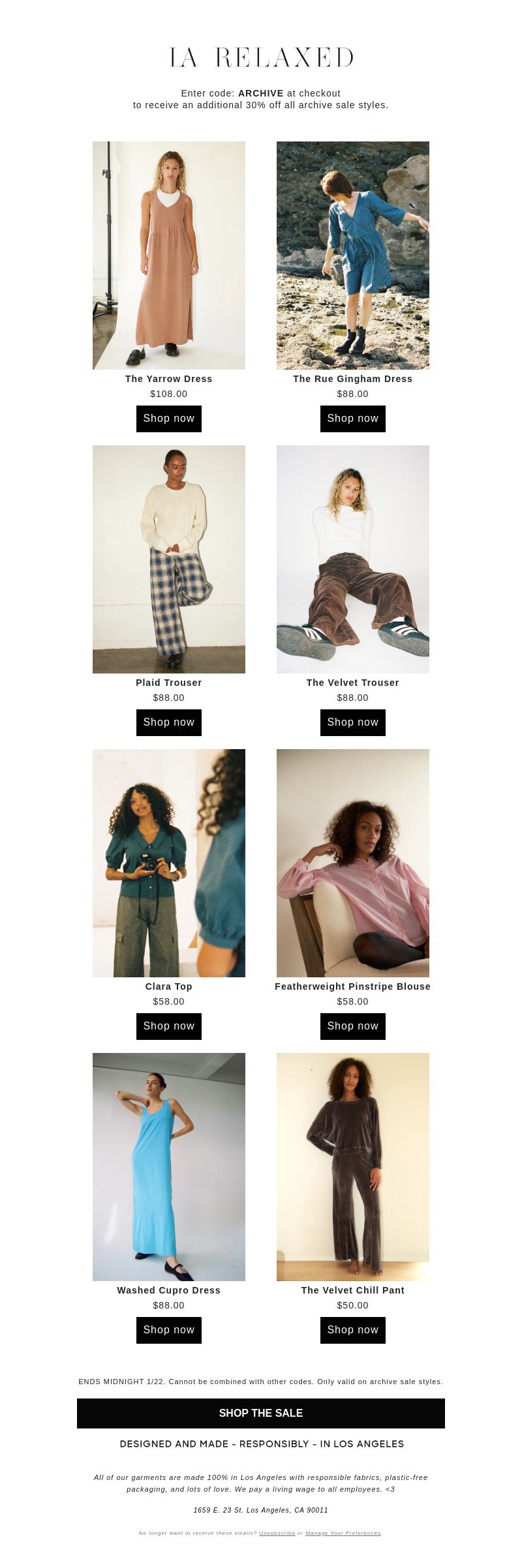View Featherweight Pinstripe Blouse photo

353,863
